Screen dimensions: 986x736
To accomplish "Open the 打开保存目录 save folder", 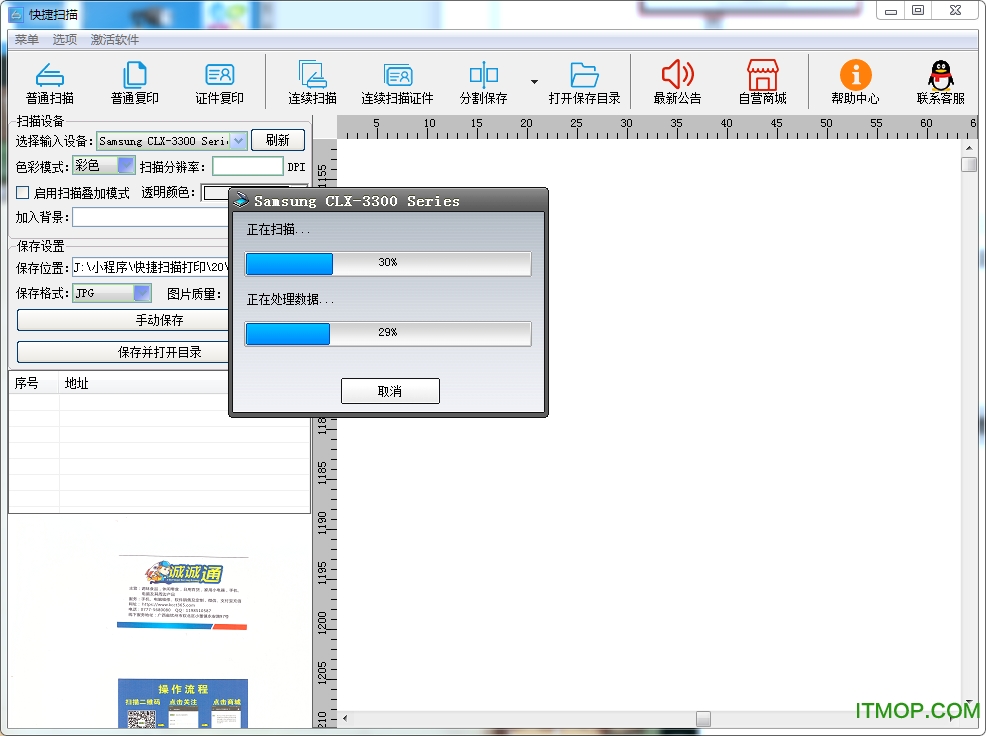I will (x=584, y=83).
